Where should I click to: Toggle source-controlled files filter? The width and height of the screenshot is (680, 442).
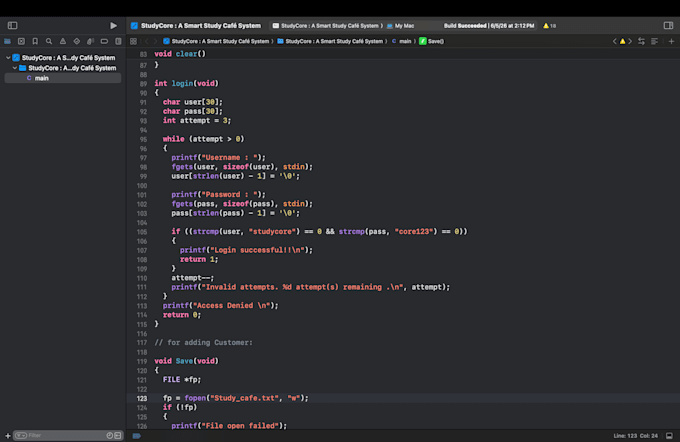[118, 435]
